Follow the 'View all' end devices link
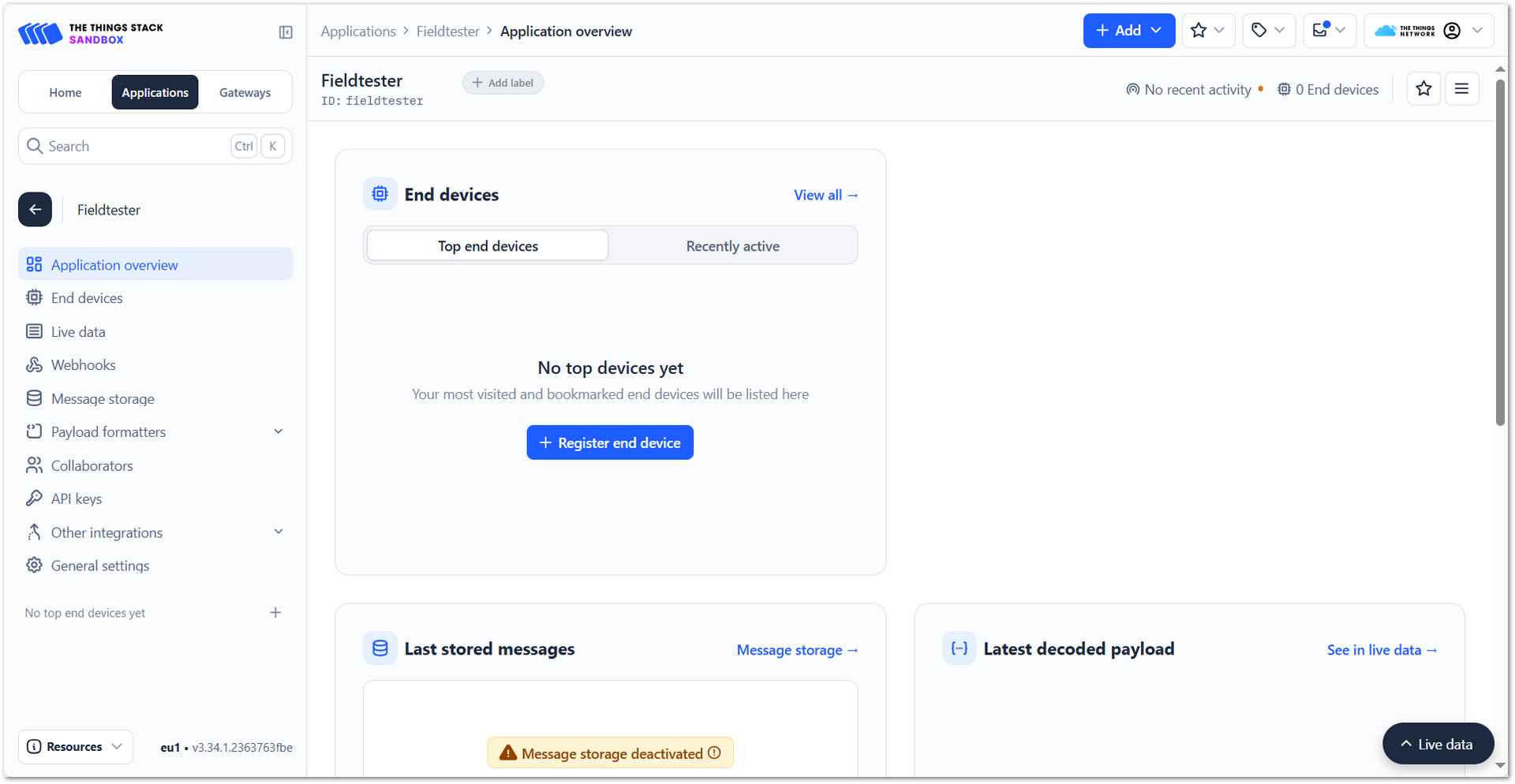This screenshot has height=784, width=1515. coord(825,195)
